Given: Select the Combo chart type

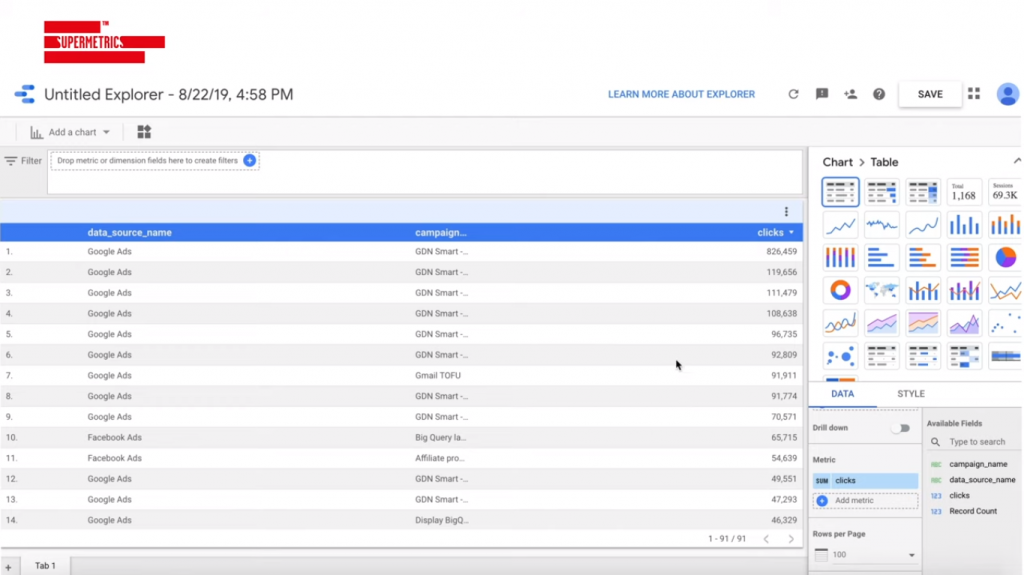Looking at the screenshot, I should point(923,290).
